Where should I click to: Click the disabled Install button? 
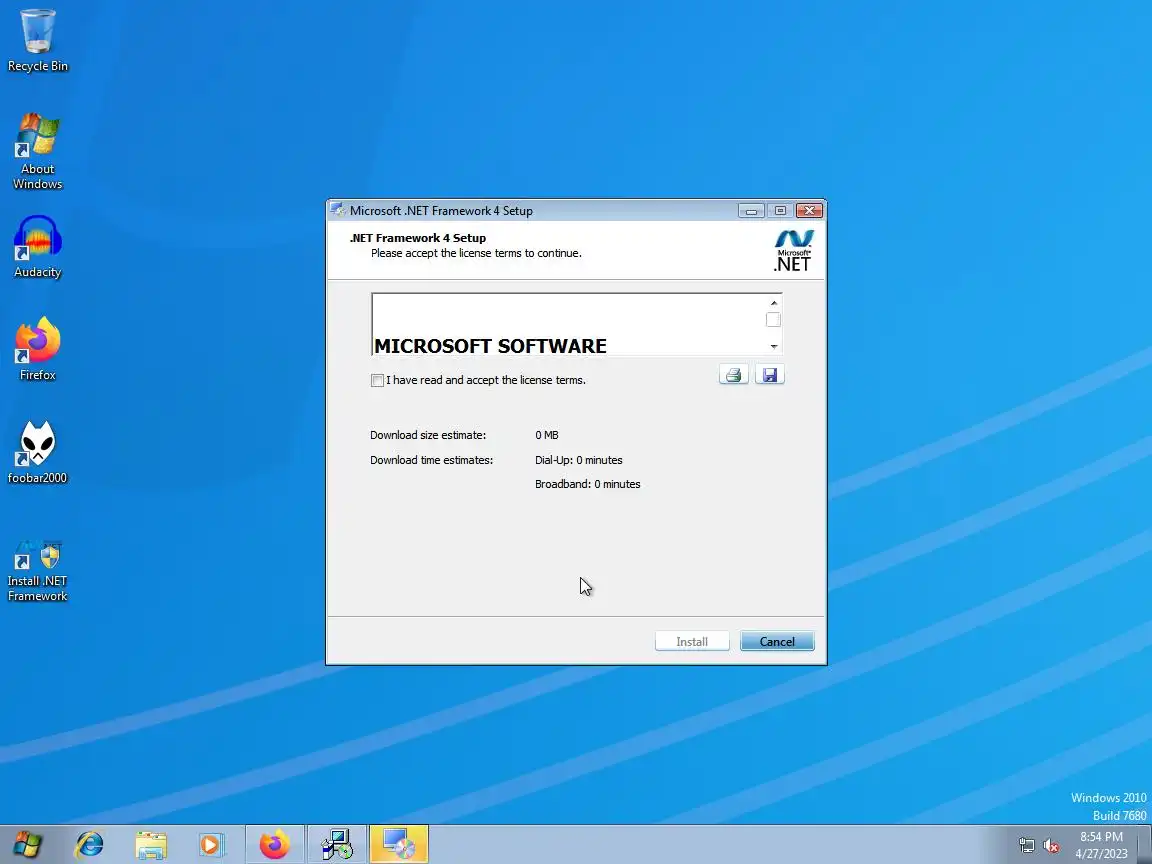(x=692, y=641)
